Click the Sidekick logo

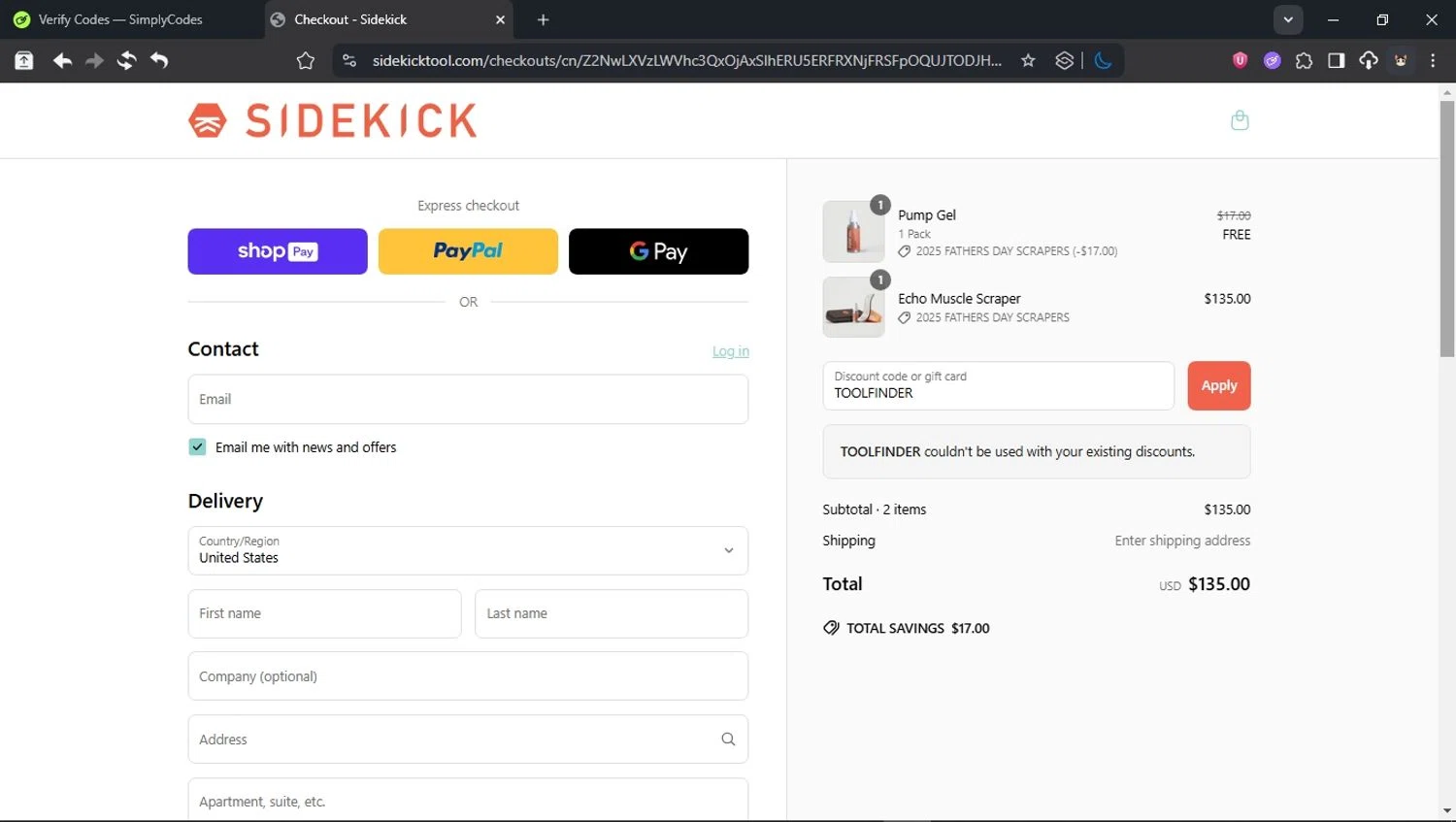click(x=332, y=120)
